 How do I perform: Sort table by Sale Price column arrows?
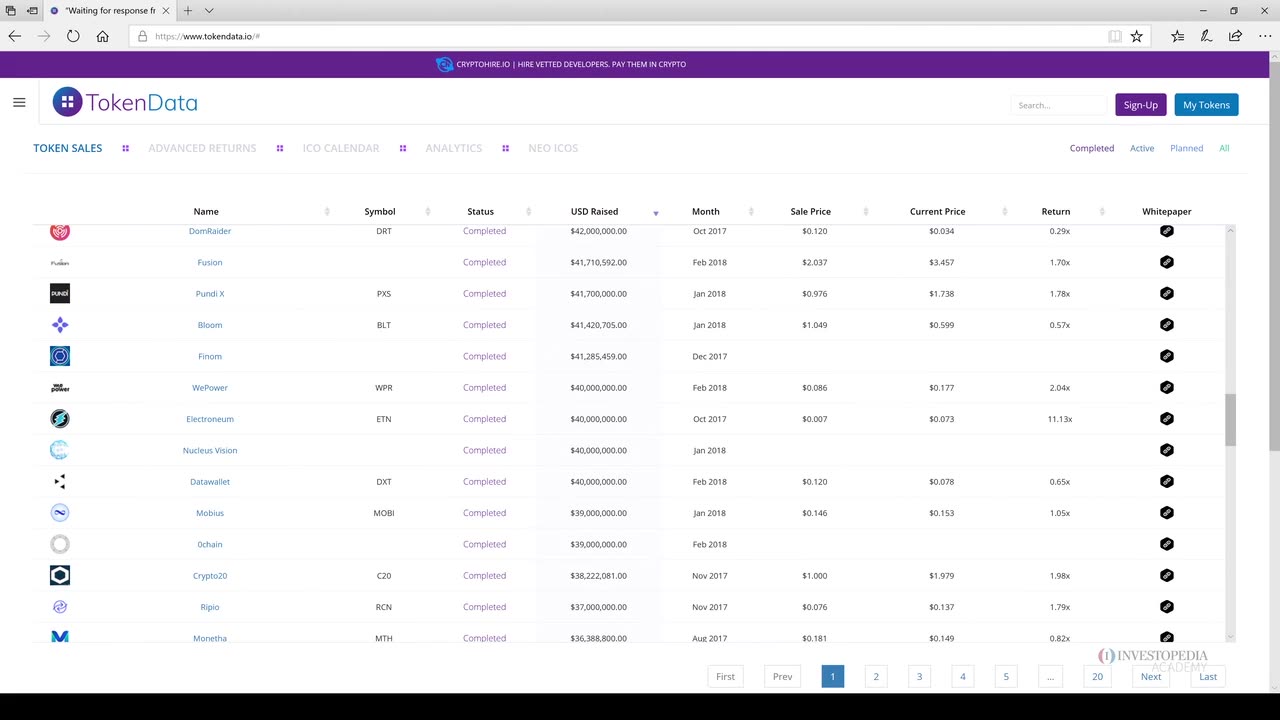[866, 212]
